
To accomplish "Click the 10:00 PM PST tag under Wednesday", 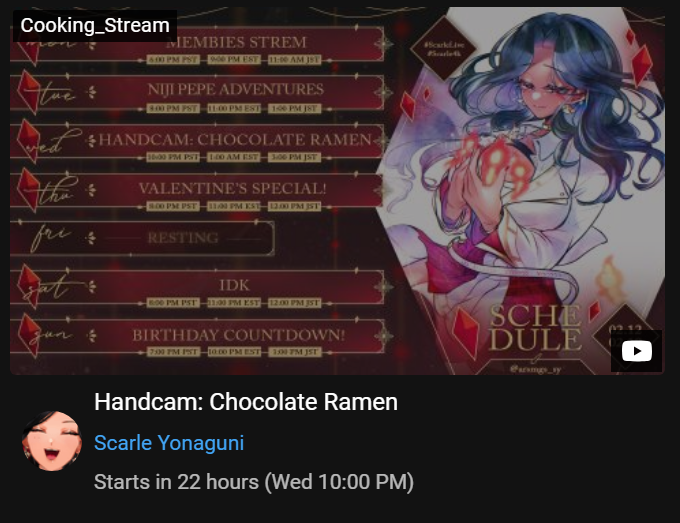I will (x=173, y=157).
